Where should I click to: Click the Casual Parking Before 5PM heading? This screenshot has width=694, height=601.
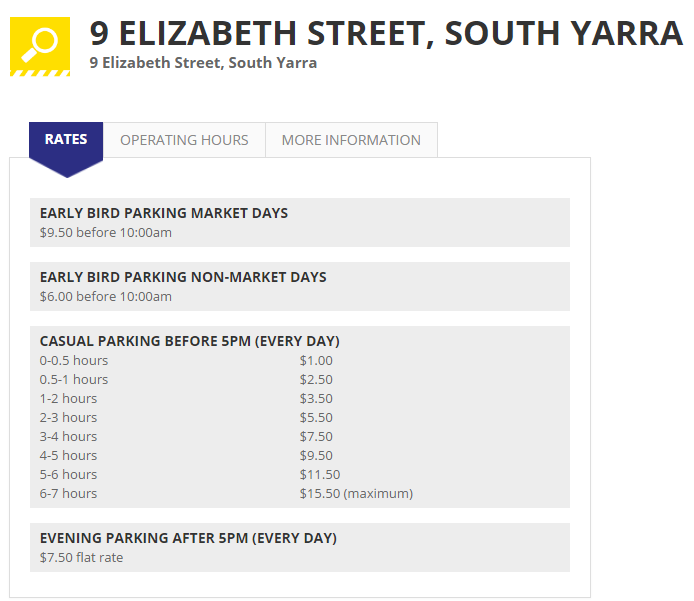[x=190, y=341]
